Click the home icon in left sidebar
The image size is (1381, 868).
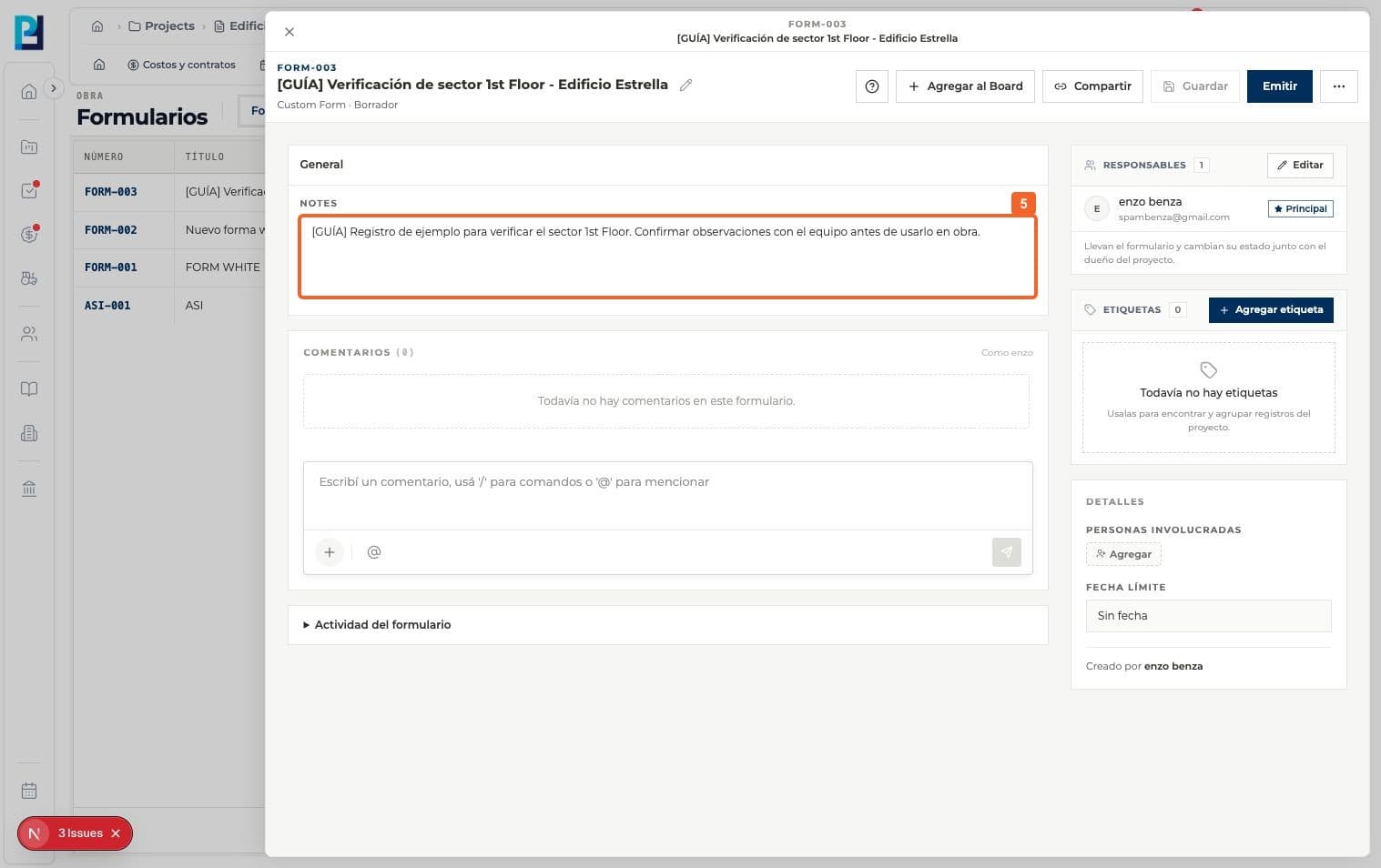pyautogui.click(x=29, y=92)
